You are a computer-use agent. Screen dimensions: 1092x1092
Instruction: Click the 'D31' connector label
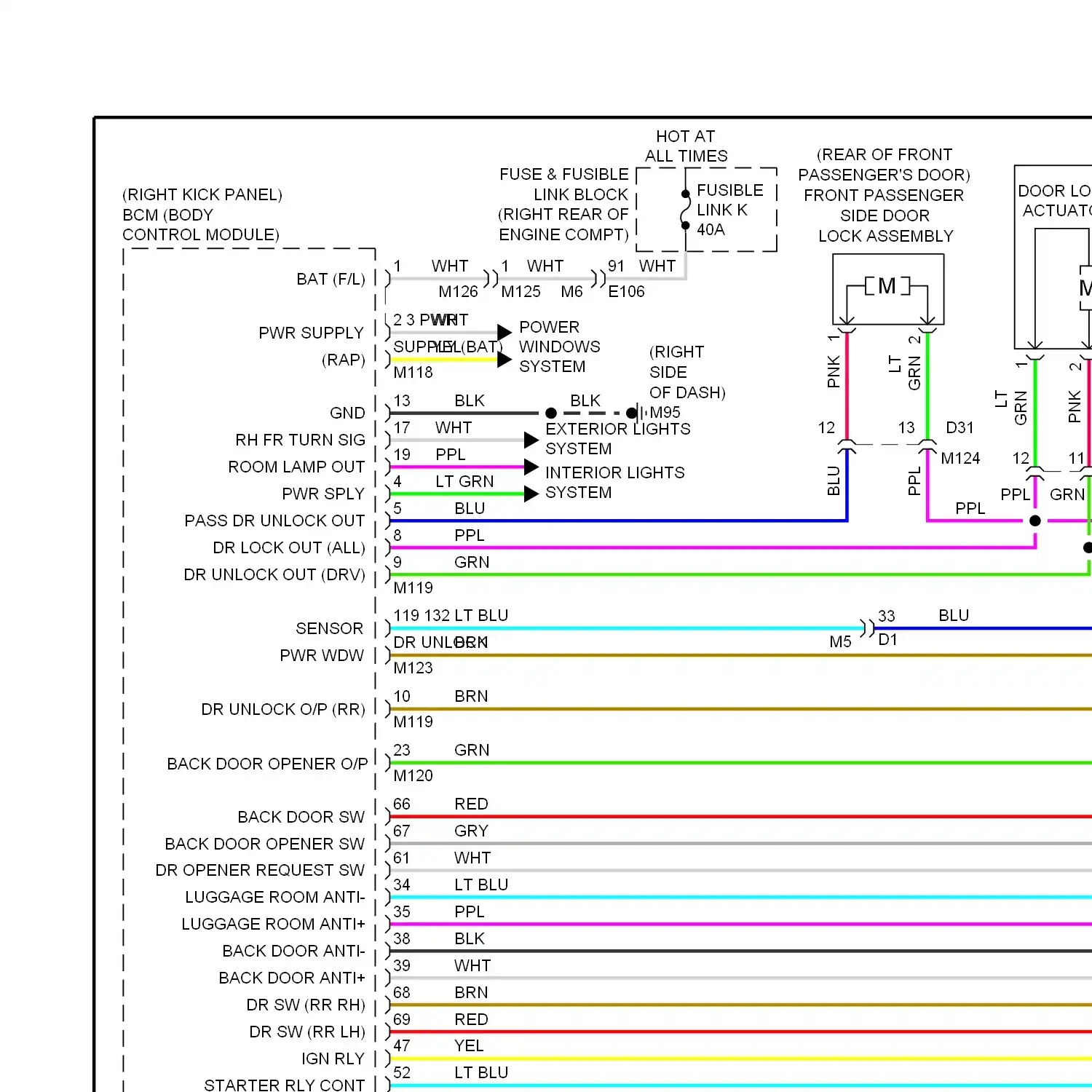click(960, 427)
